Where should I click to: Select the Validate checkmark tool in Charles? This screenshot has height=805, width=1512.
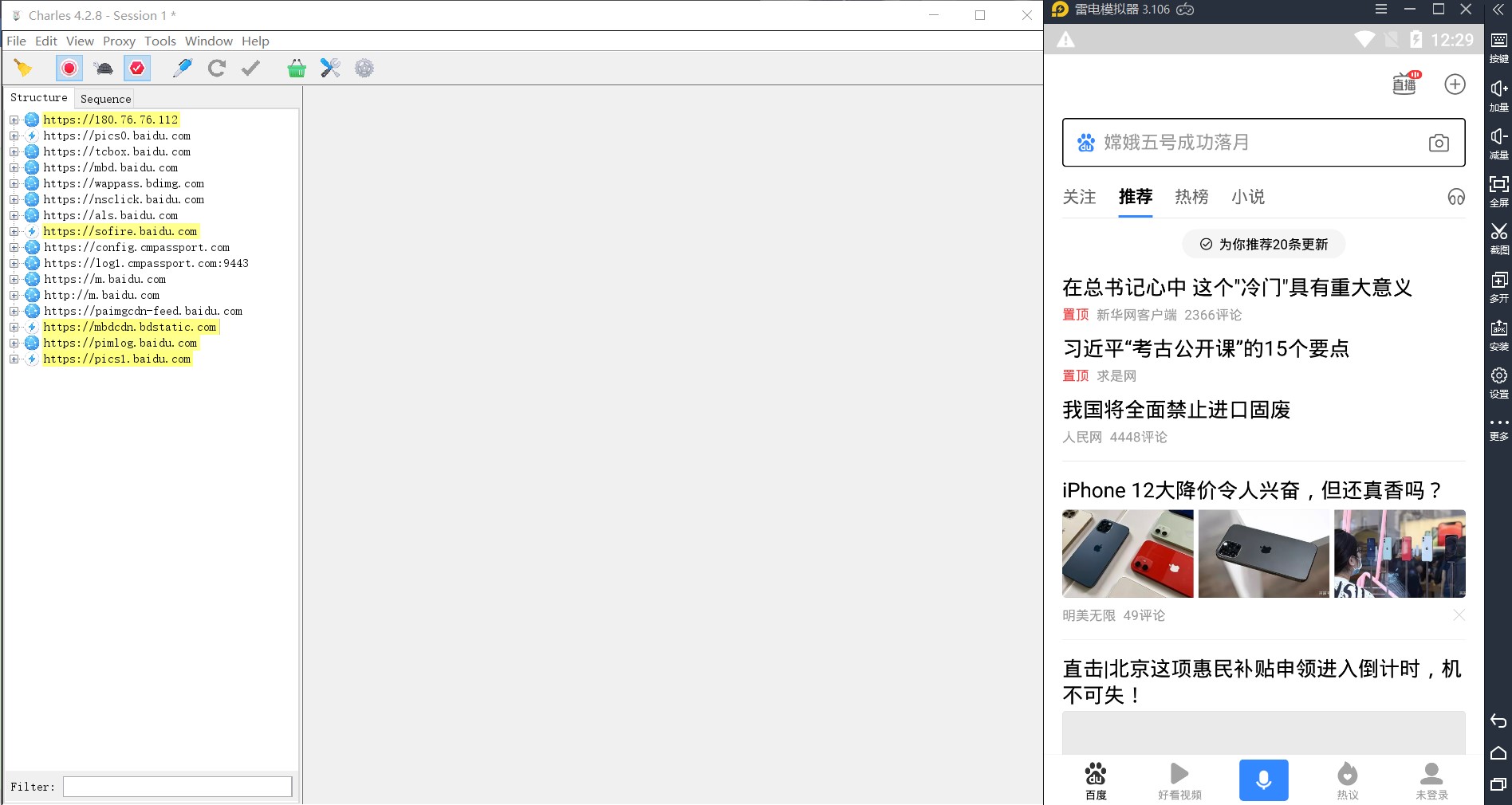coord(250,69)
